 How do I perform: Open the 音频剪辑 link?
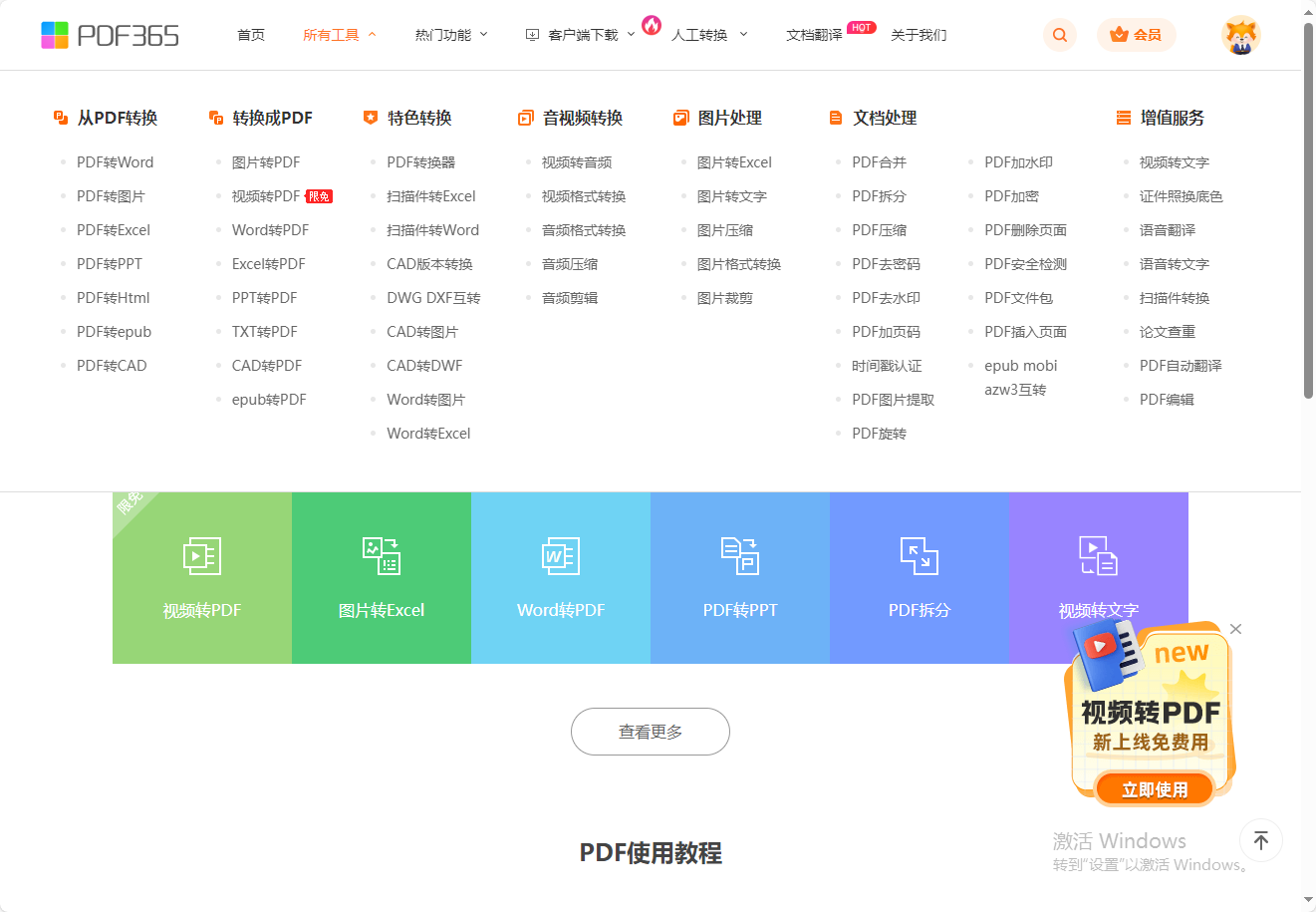coord(570,298)
